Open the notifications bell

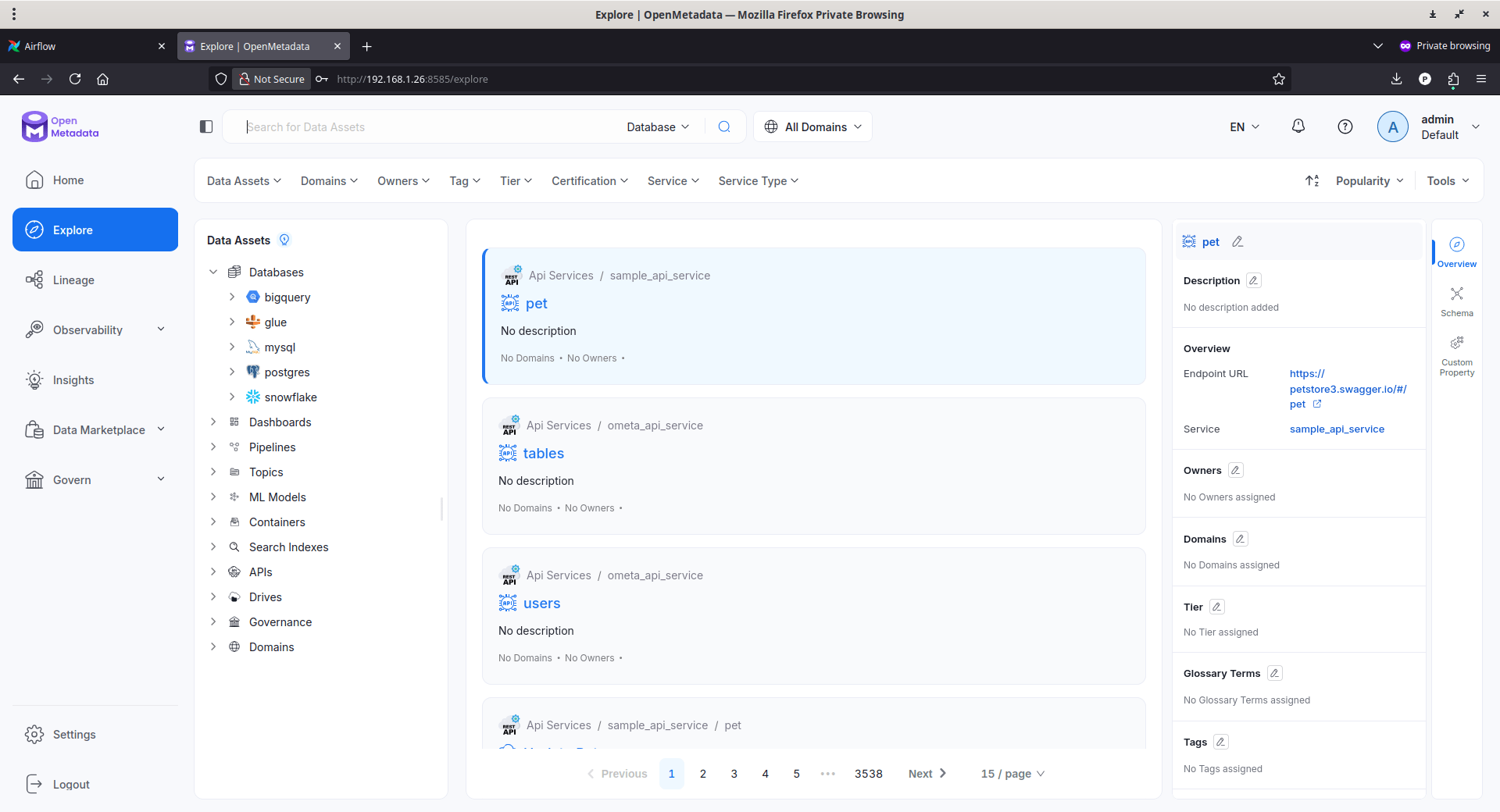coord(1298,126)
